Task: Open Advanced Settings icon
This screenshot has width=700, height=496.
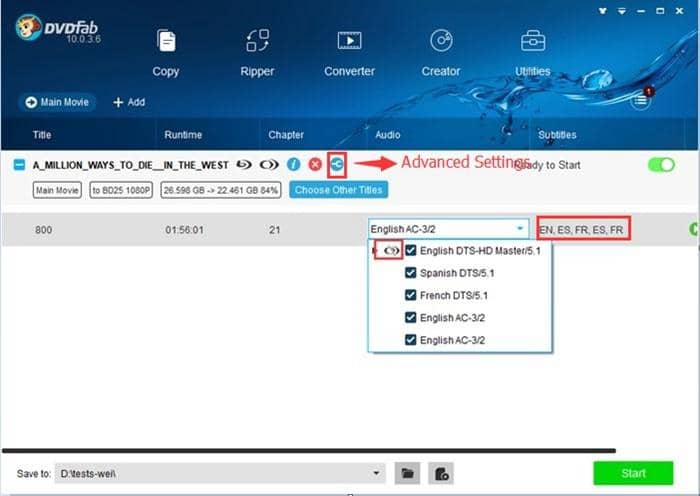Action: (337, 165)
